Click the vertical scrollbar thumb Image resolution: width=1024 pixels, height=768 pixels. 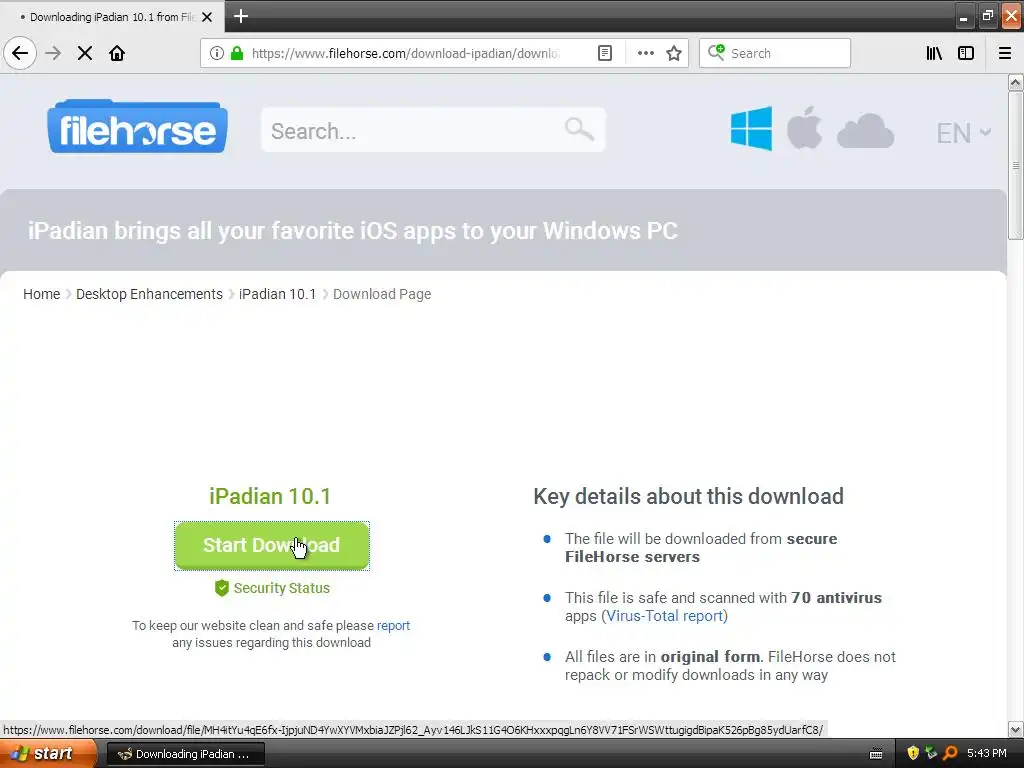pos(1015,166)
